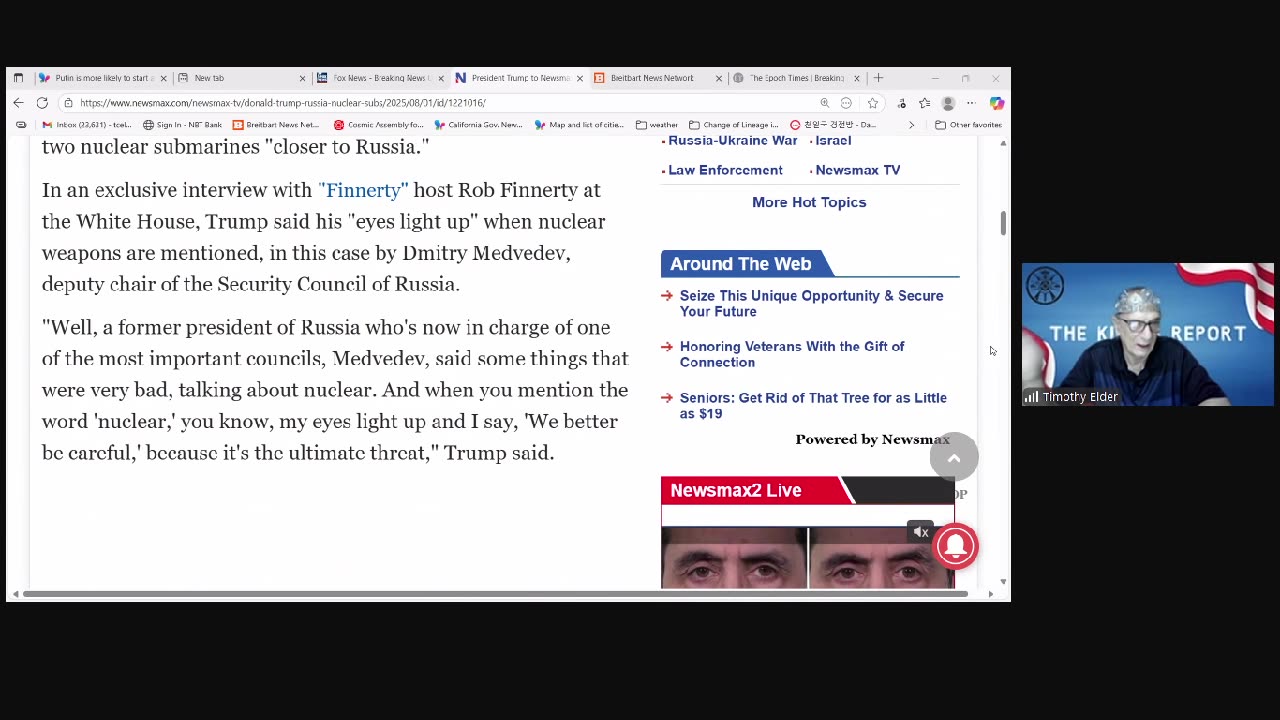The image size is (1280, 720).
Task: Open the Israel hot topic
Action: (833, 141)
